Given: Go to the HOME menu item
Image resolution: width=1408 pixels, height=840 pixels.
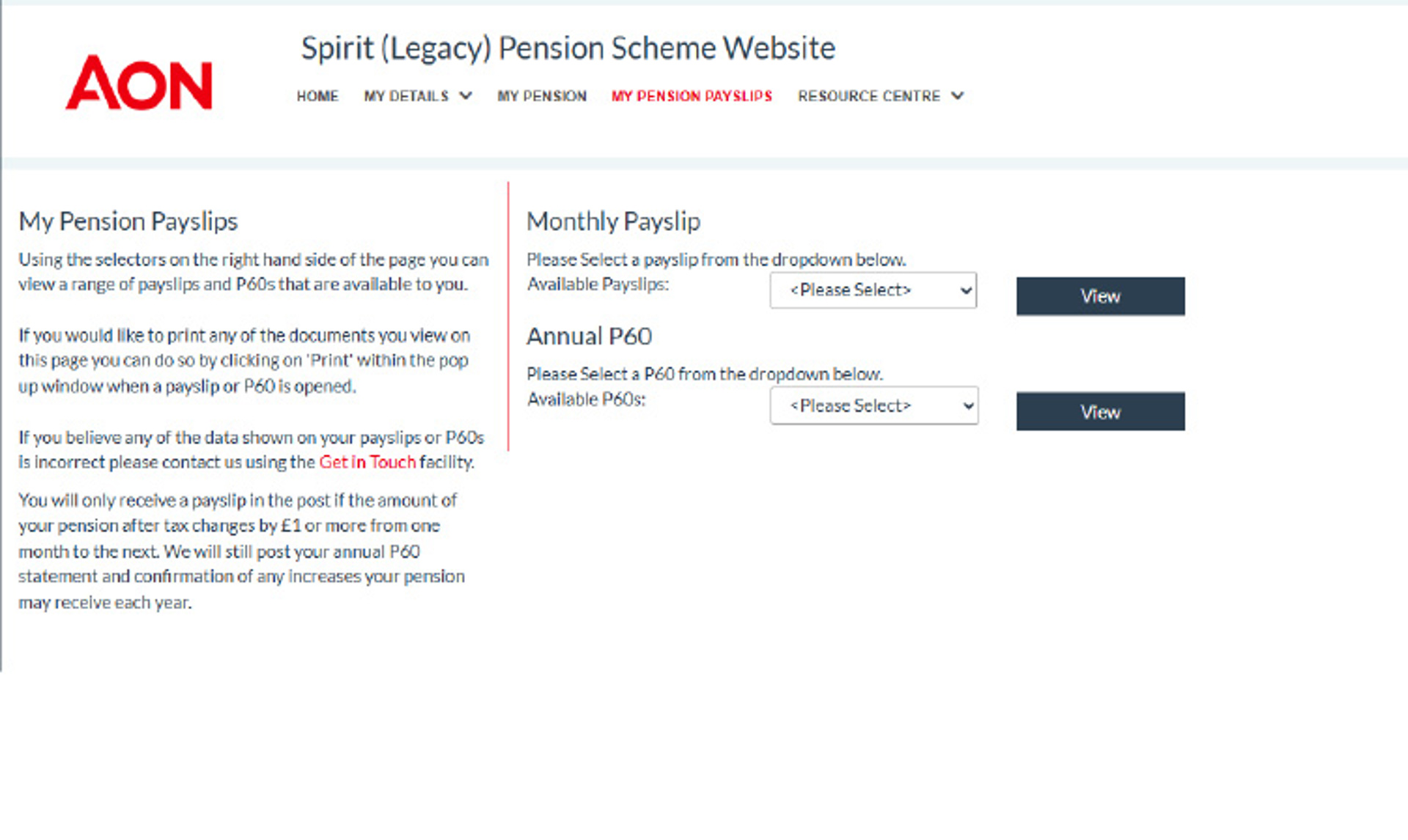Looking at the screenshot, I should coord(317,96).
